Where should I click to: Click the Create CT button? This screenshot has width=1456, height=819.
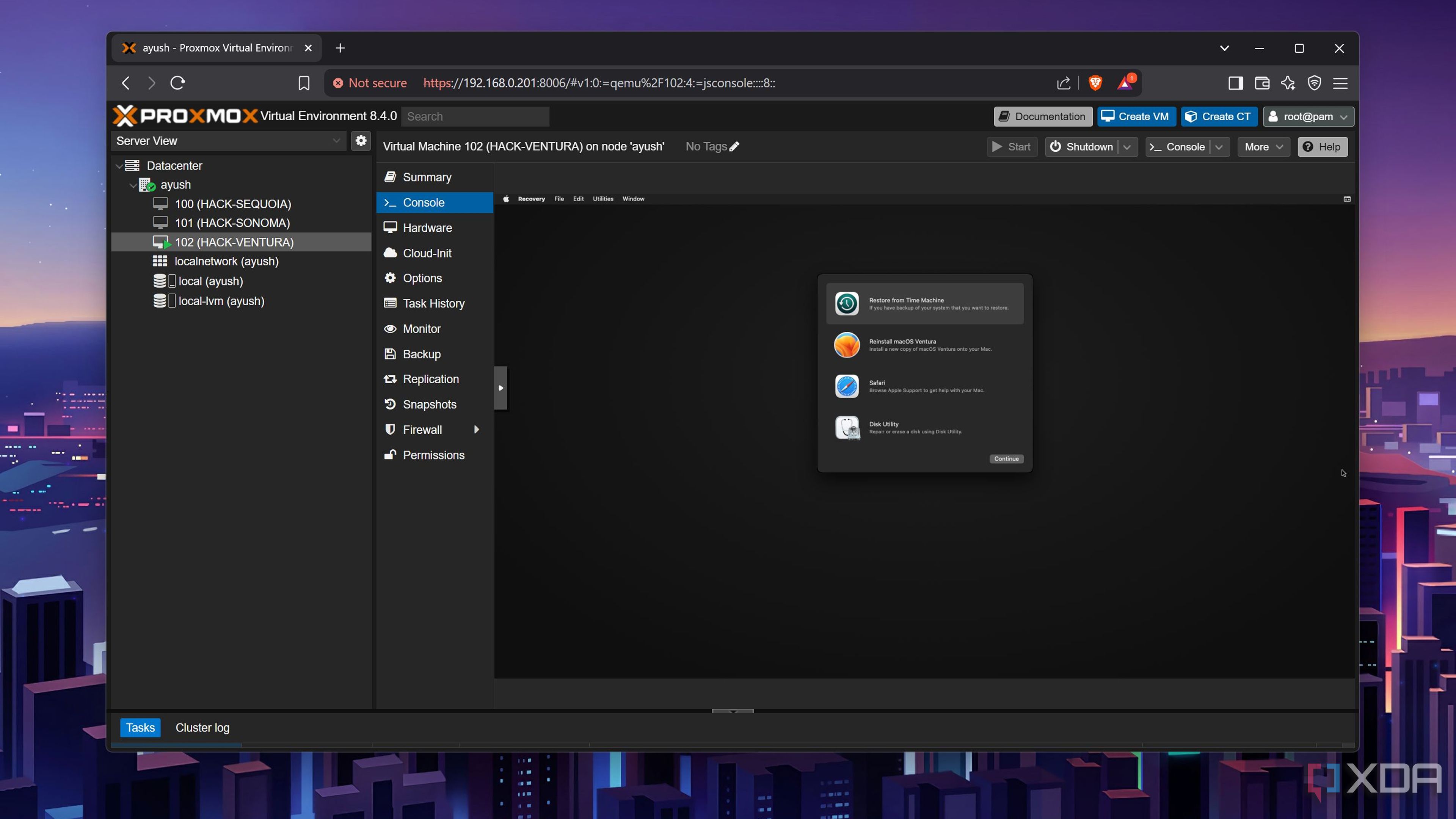(x=1219, y=116)
